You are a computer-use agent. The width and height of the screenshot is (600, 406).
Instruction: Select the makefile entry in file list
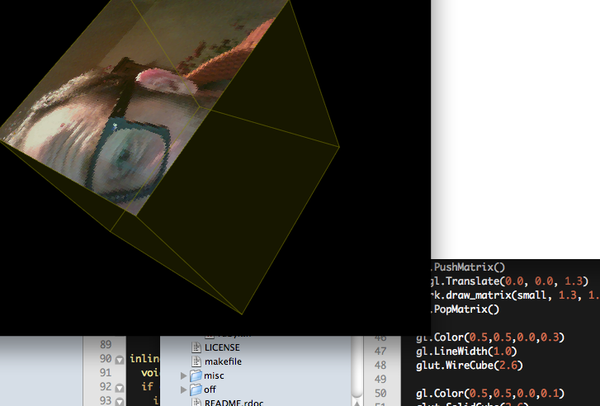pos(223,362)
